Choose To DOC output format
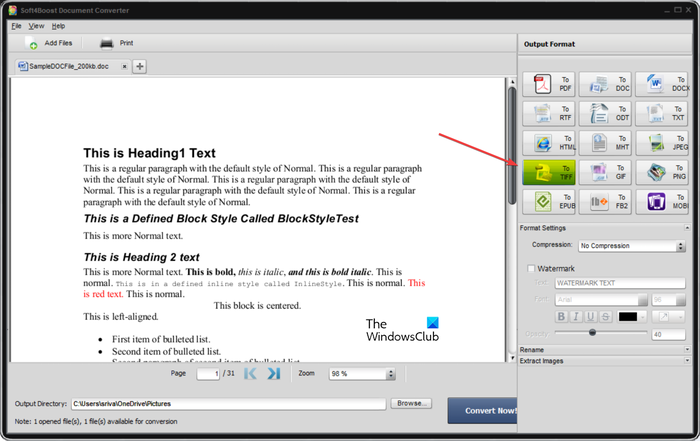The image size is (700, 441). [x=605, y=84]
